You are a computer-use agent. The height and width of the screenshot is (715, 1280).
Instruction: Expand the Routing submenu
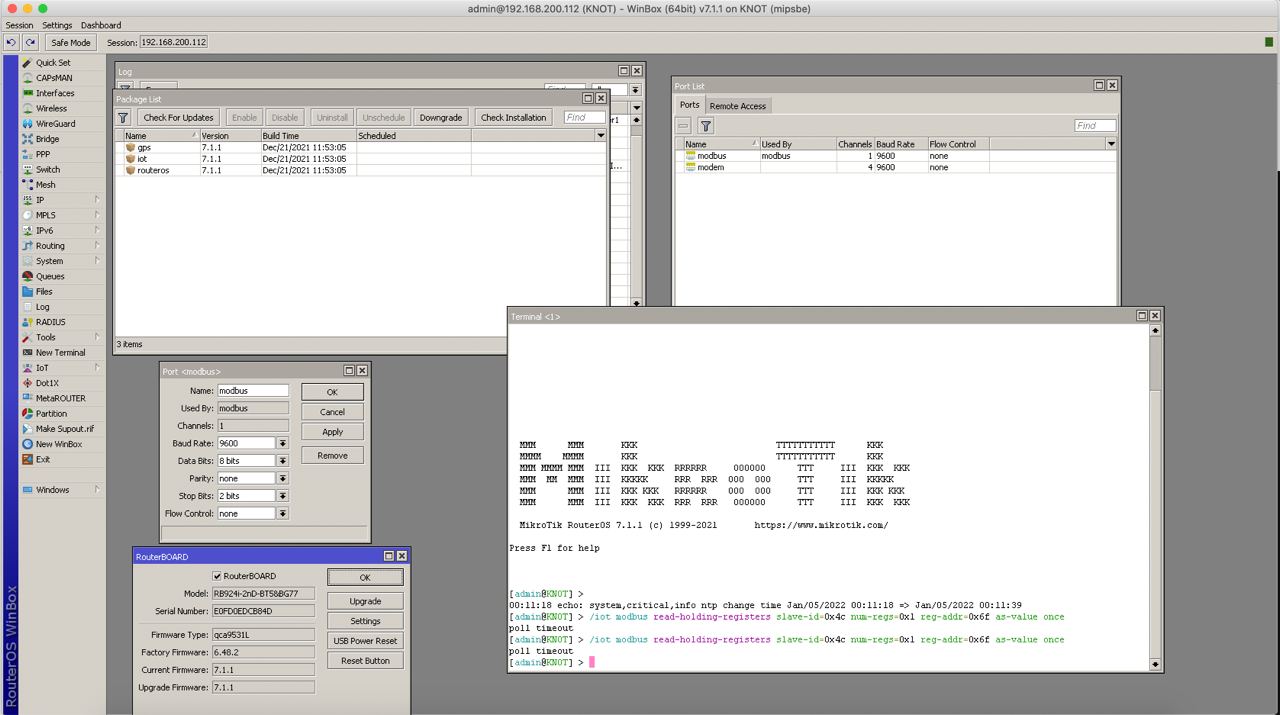[61, 246]
